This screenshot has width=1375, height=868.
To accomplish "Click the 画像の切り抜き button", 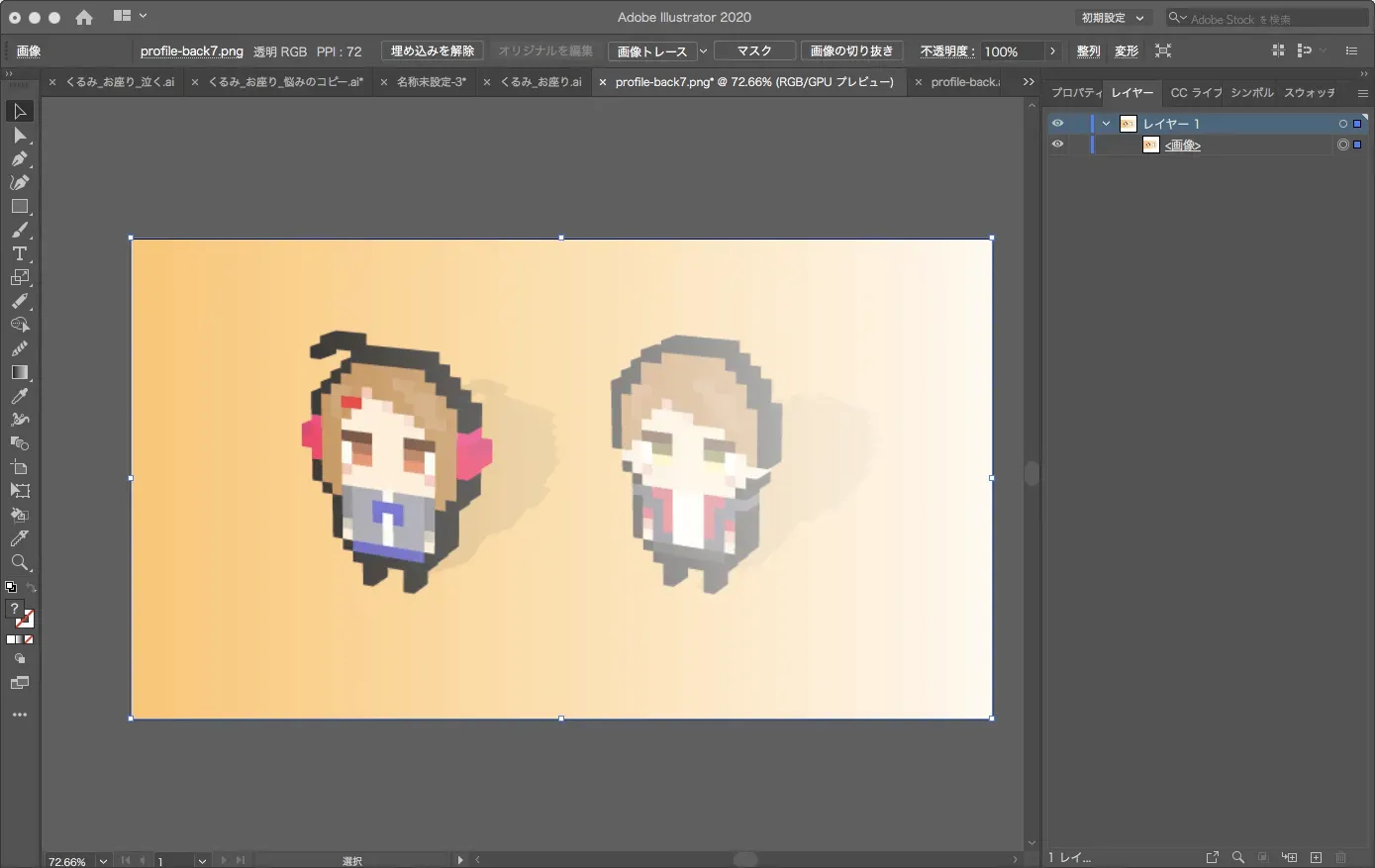I will [x=851, y=50].
